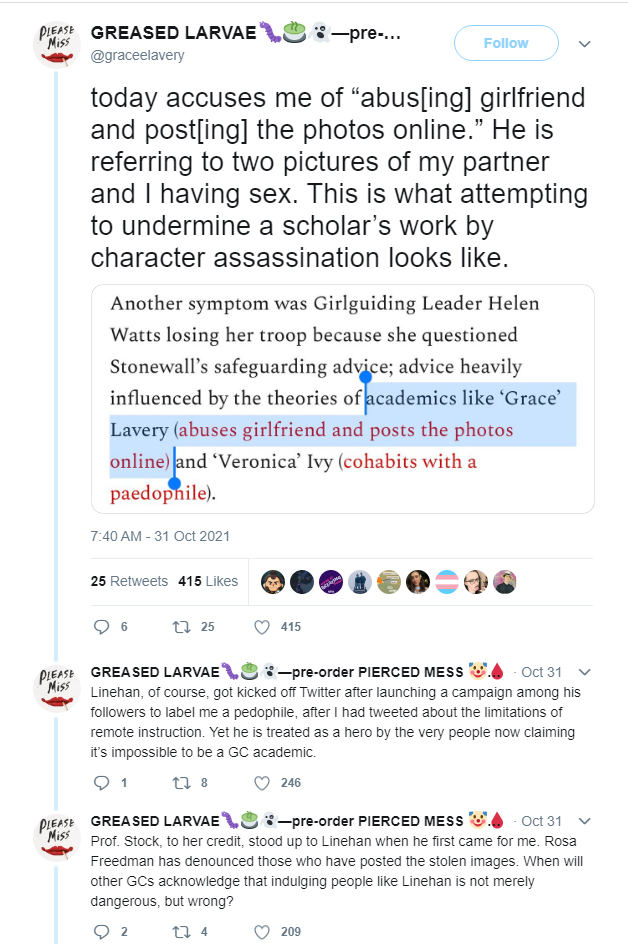Open the @graceelavery profile handle
628x944 pixels.
pyautogui.click(x=138, y=56)
